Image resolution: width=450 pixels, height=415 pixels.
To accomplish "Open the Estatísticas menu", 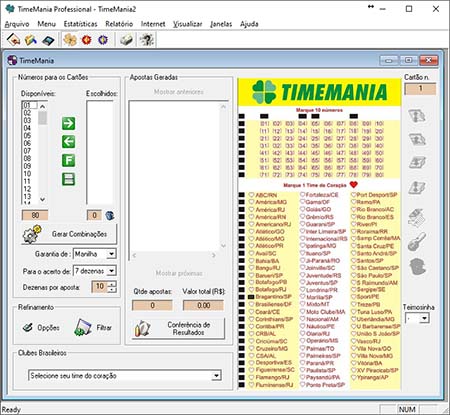I will pyautogui.click(x=80, y=24).
